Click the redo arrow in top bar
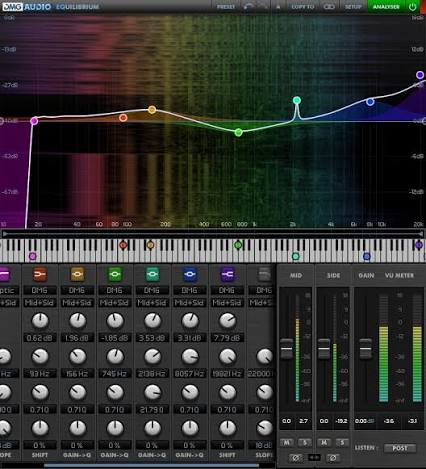 [262, 7]
